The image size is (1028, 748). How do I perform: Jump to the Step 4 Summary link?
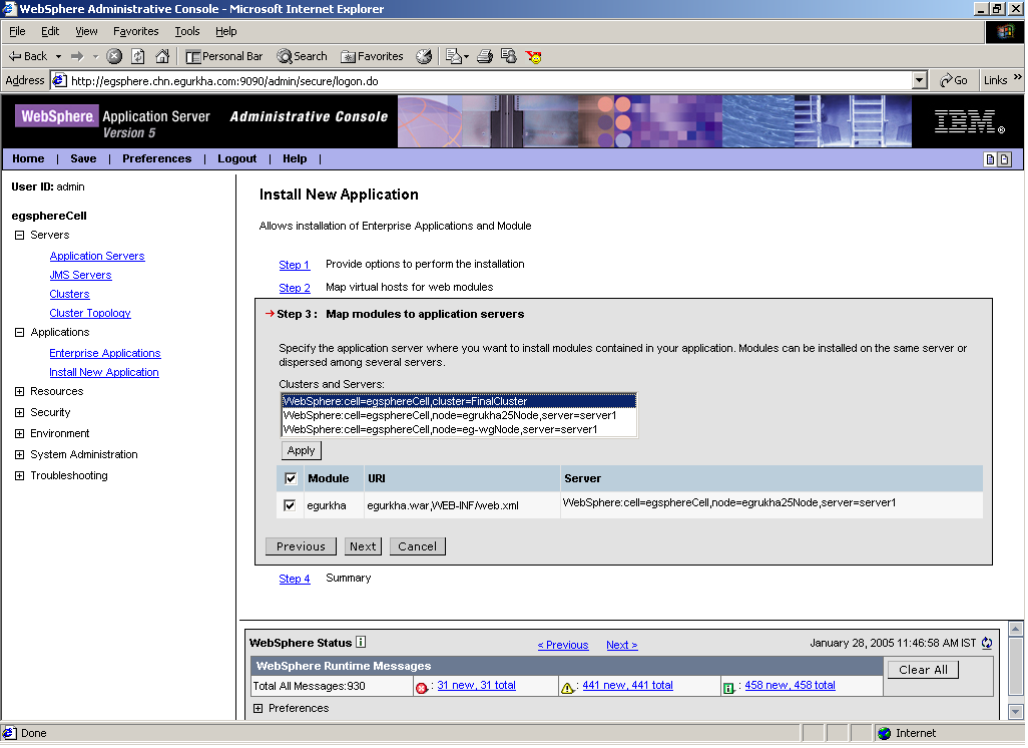294,578
